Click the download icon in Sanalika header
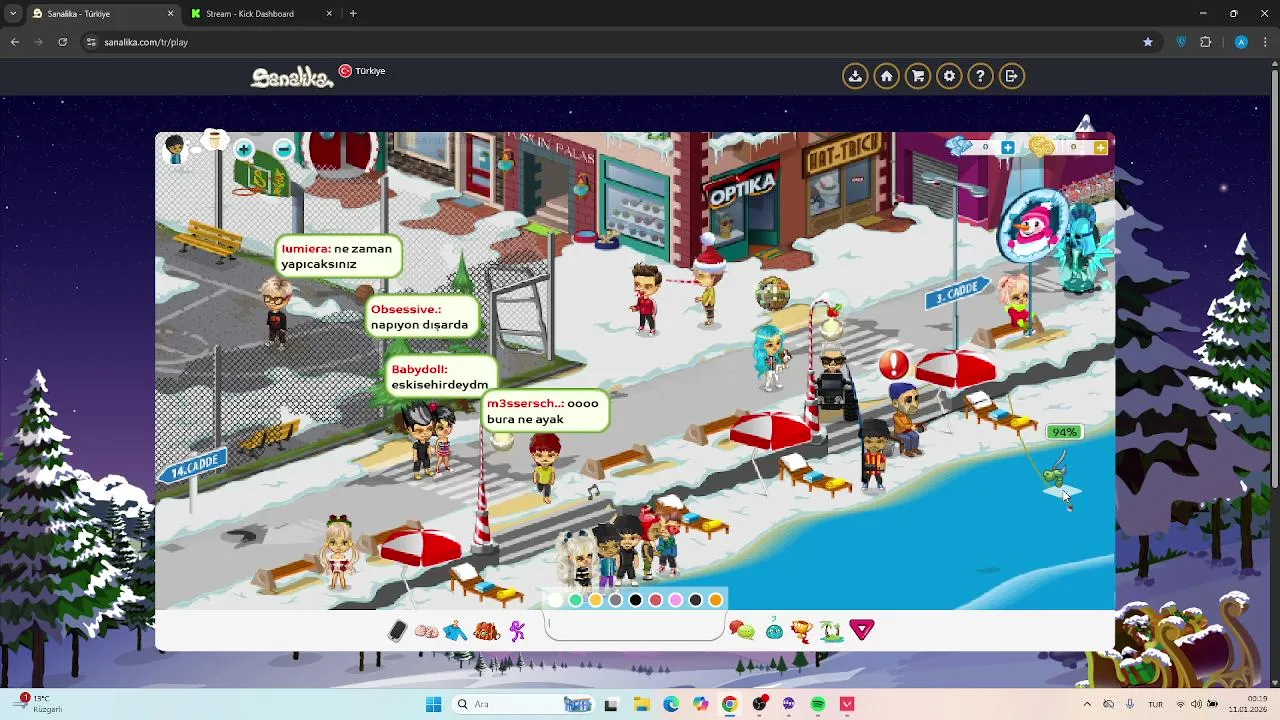 [855, 76]
